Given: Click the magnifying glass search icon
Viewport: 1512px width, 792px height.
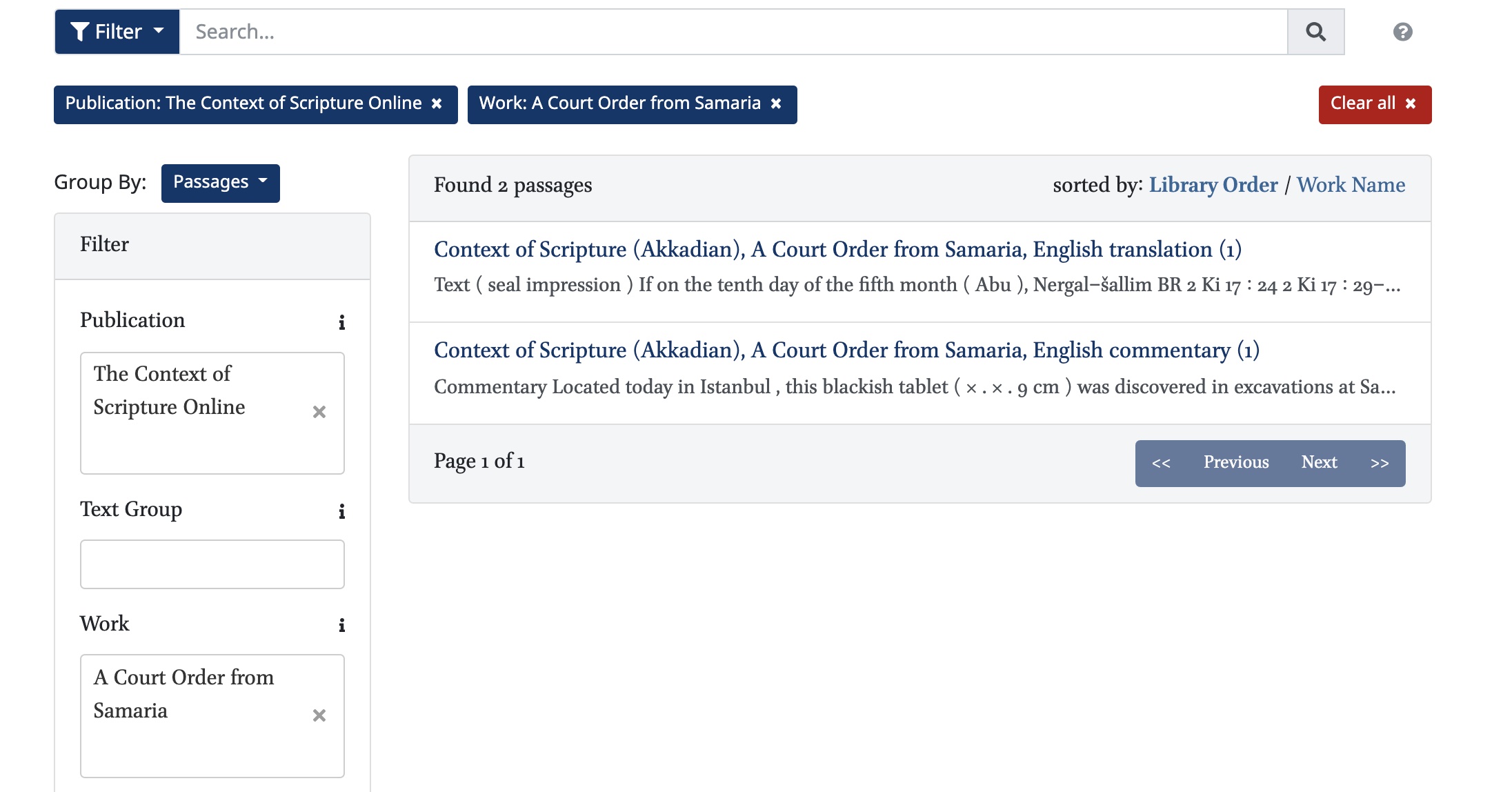Looking at the screenshot, I should point(1315,32).
